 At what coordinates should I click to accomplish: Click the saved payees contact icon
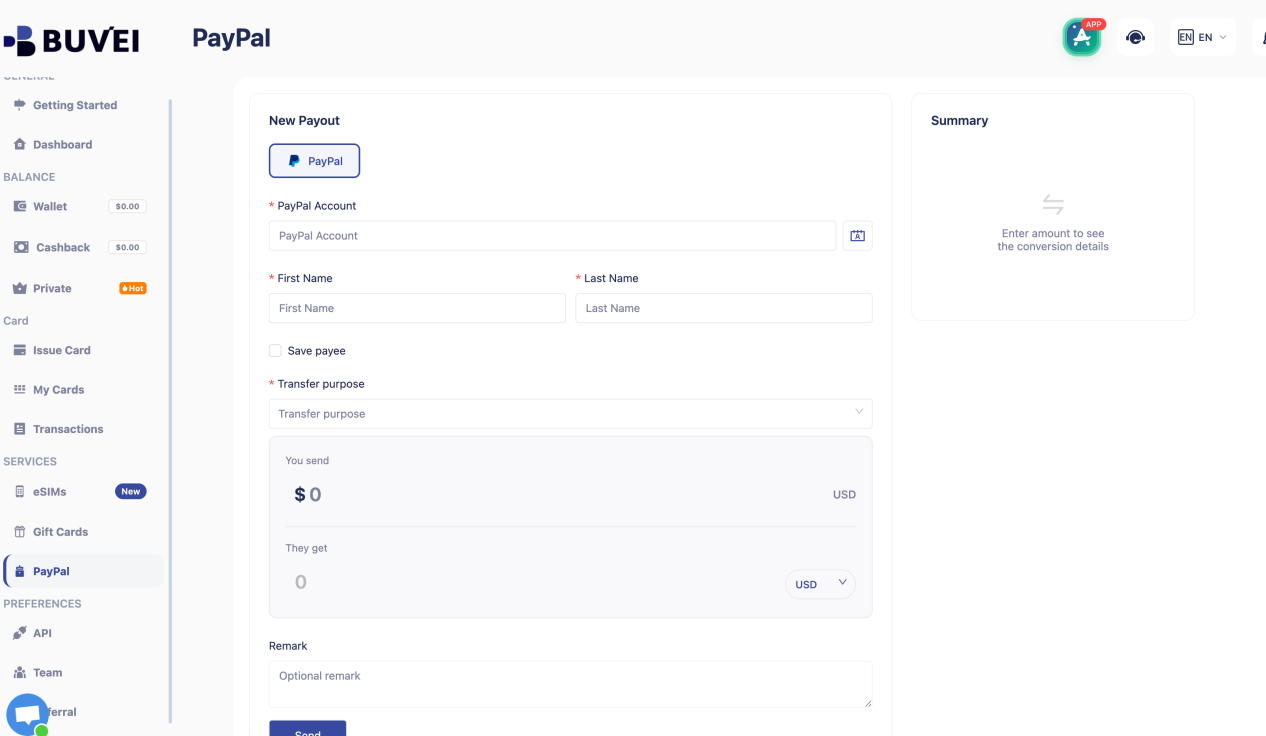tap(857, 236)
